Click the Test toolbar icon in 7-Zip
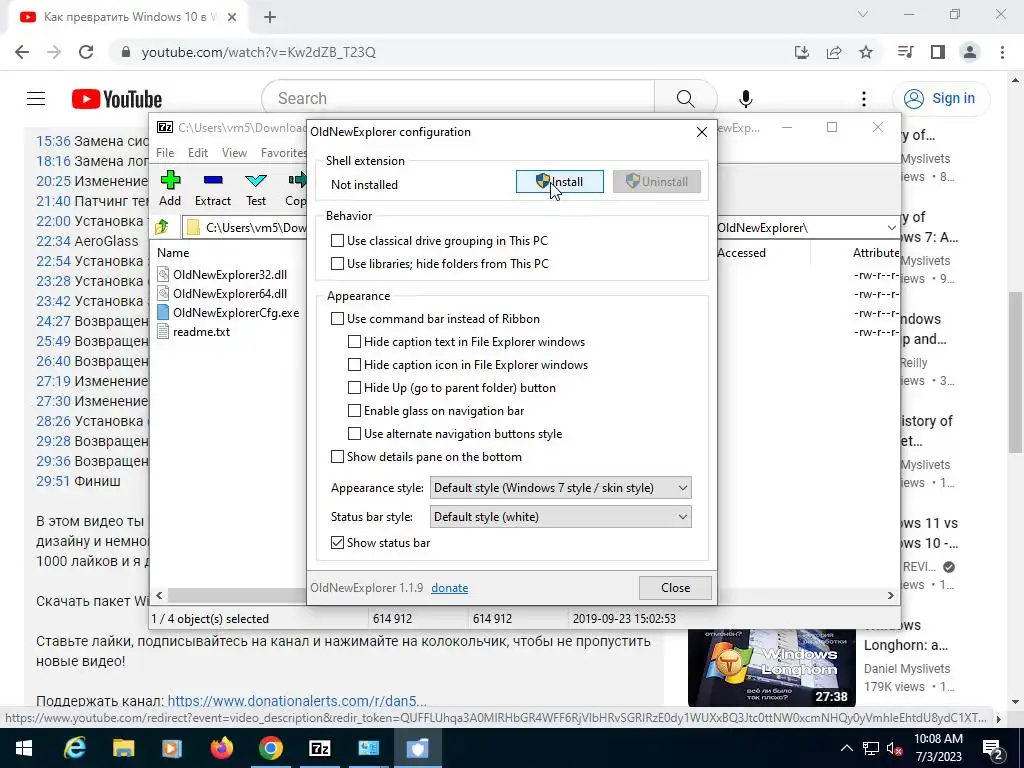 click(x=256, y=188)
